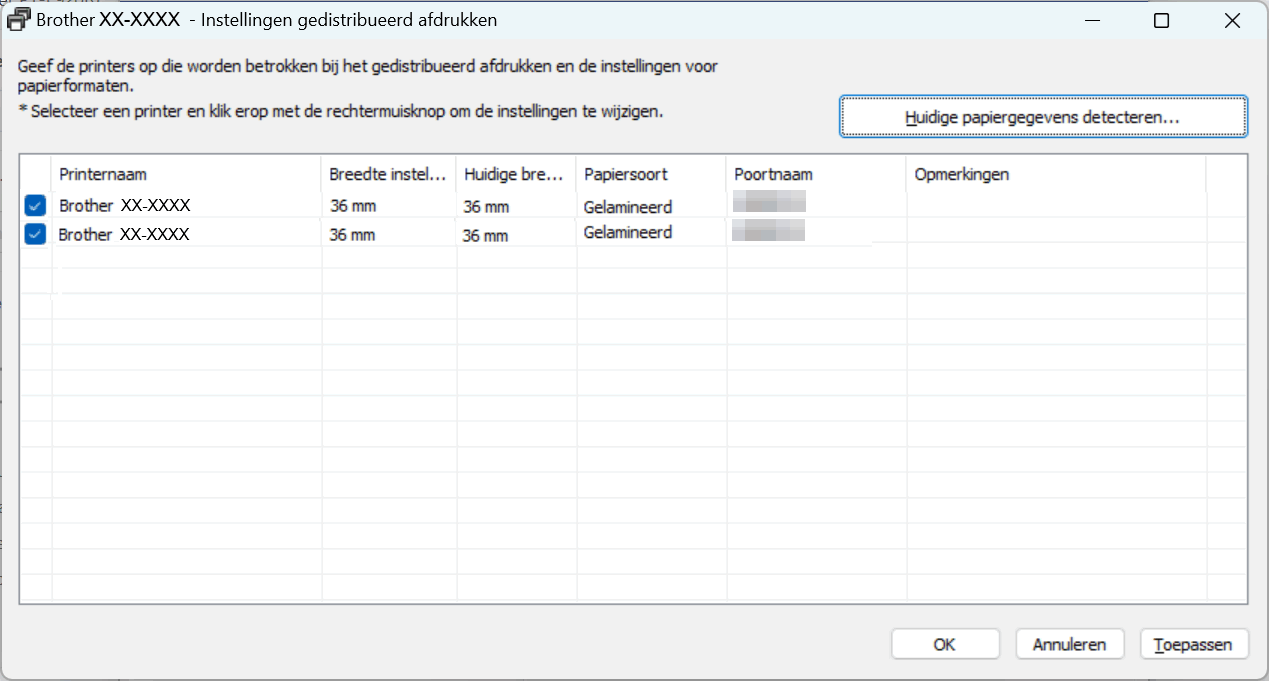The image size is (1269, 681).
Task: Apply changes with the Toepassen button
Action: pos(1193,644)
